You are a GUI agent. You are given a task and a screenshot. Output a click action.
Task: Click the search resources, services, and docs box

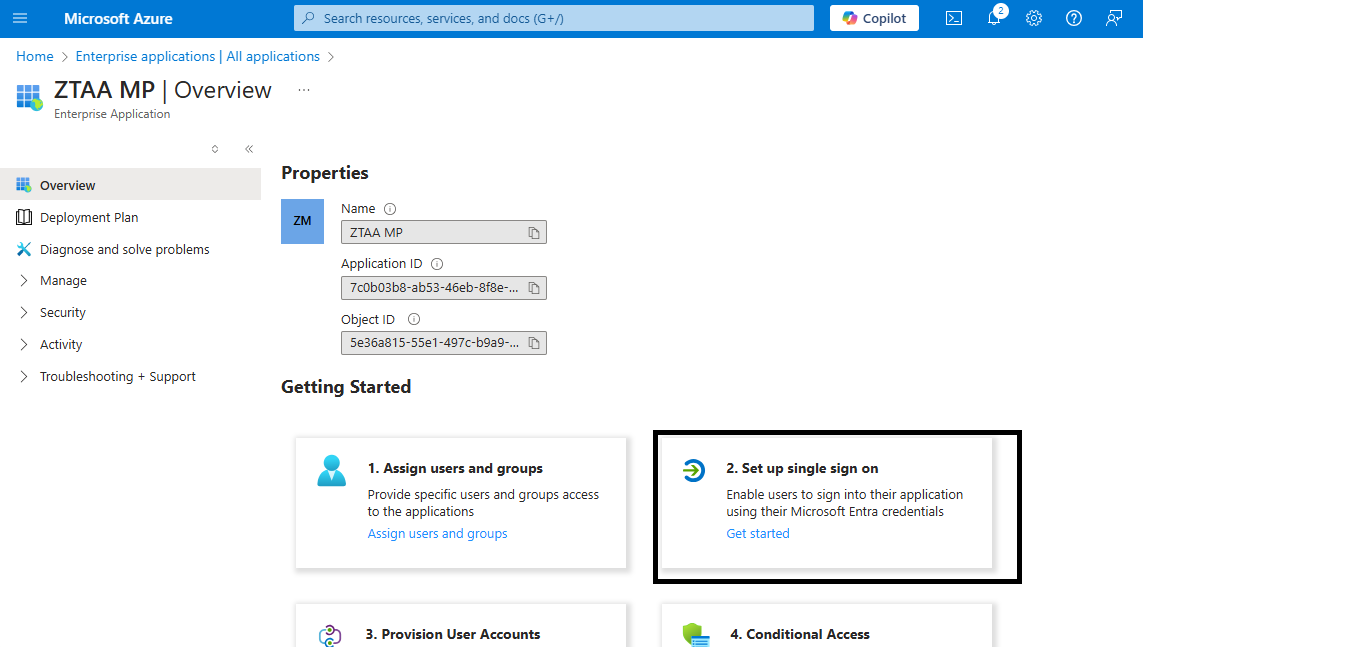(x=554, y=18)
